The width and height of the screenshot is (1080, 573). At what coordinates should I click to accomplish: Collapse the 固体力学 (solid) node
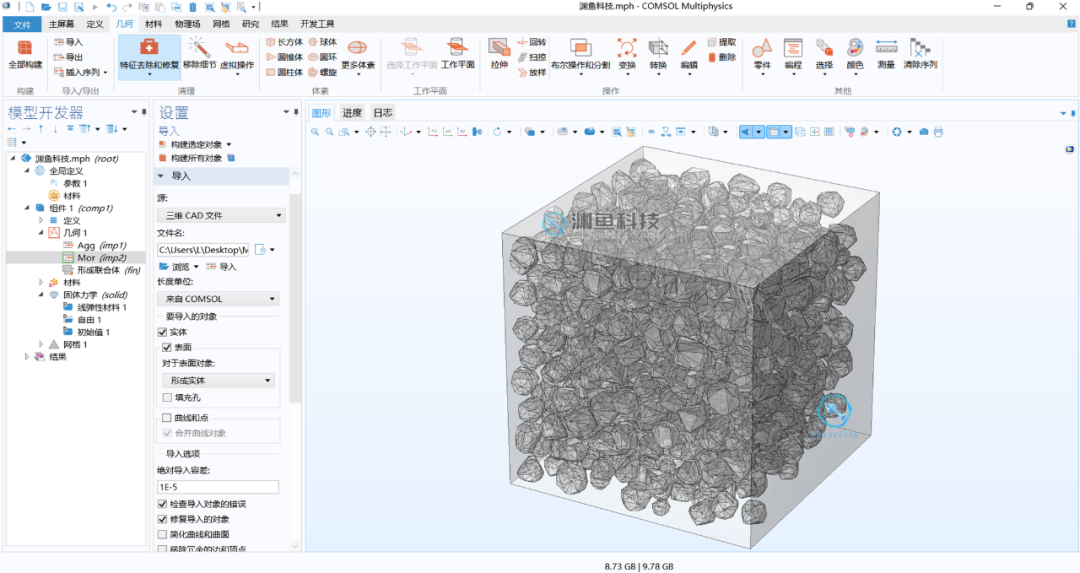[41, 295]
